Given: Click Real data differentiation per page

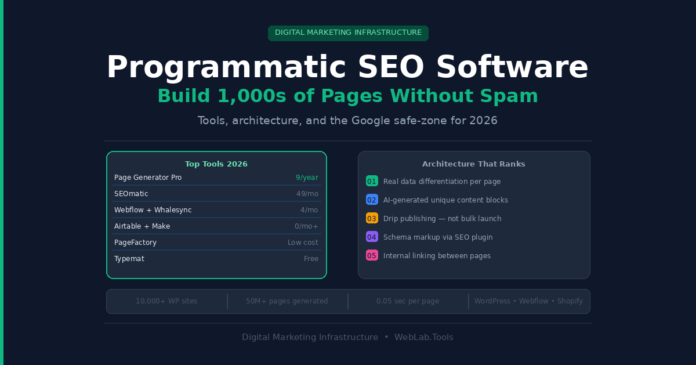Looking at the screenshot, I should 442,182.
